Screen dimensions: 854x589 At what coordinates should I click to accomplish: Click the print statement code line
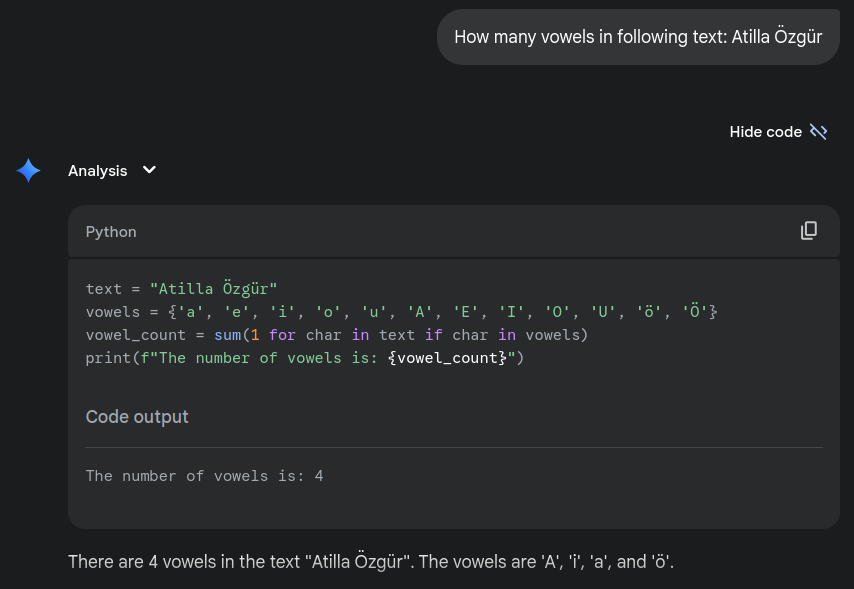click(304, 358)
